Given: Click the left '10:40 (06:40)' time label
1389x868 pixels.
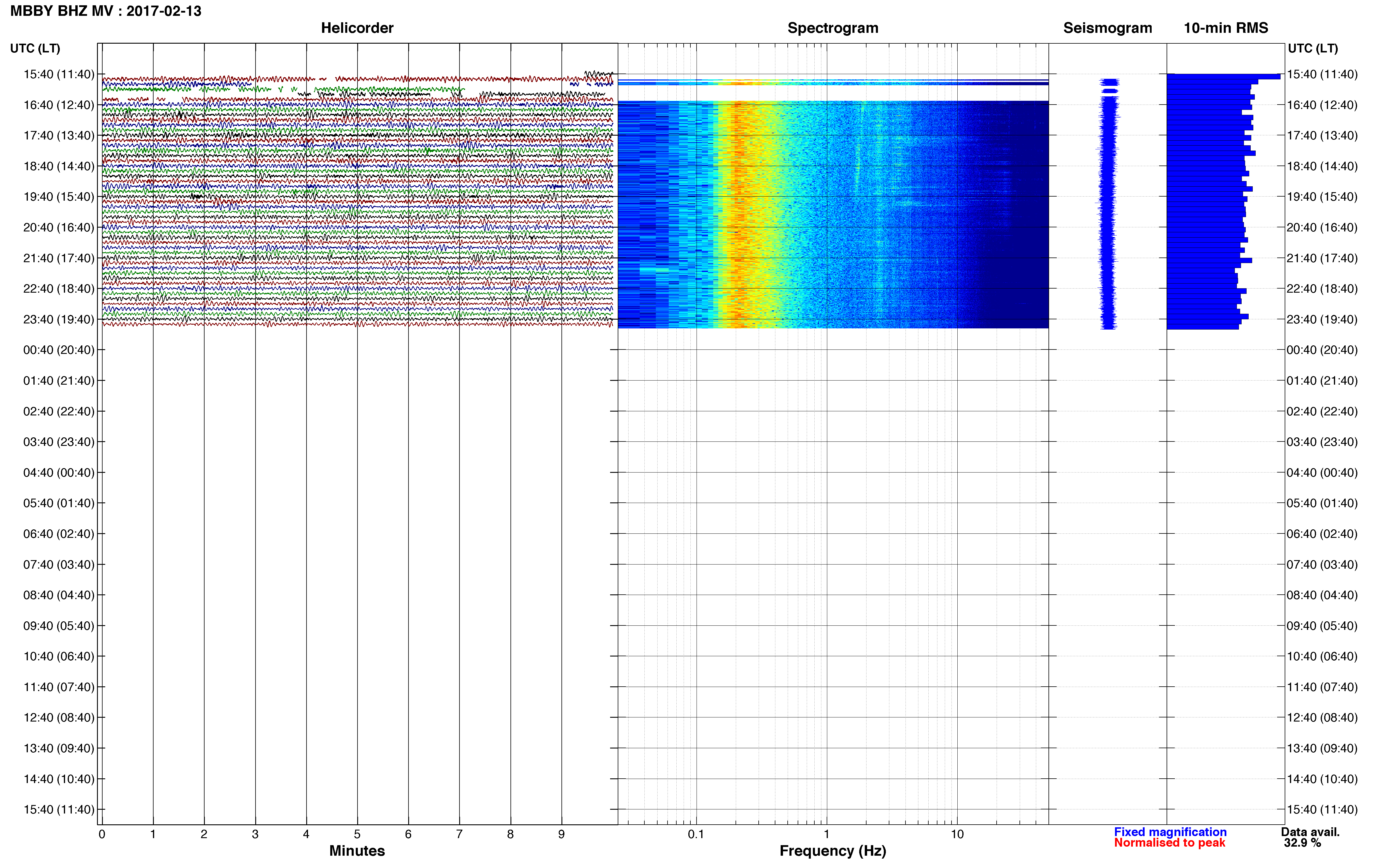Looking at the screenshot, I should click(x=59, y=657).
